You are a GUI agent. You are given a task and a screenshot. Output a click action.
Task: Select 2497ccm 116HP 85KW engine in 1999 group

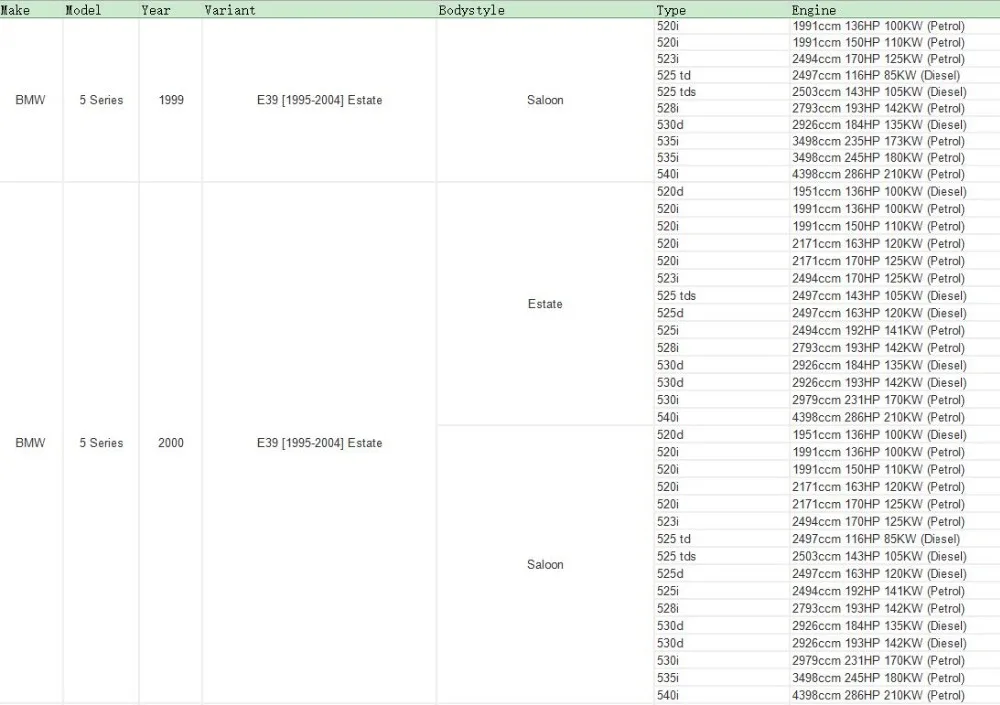coord(876,75)
